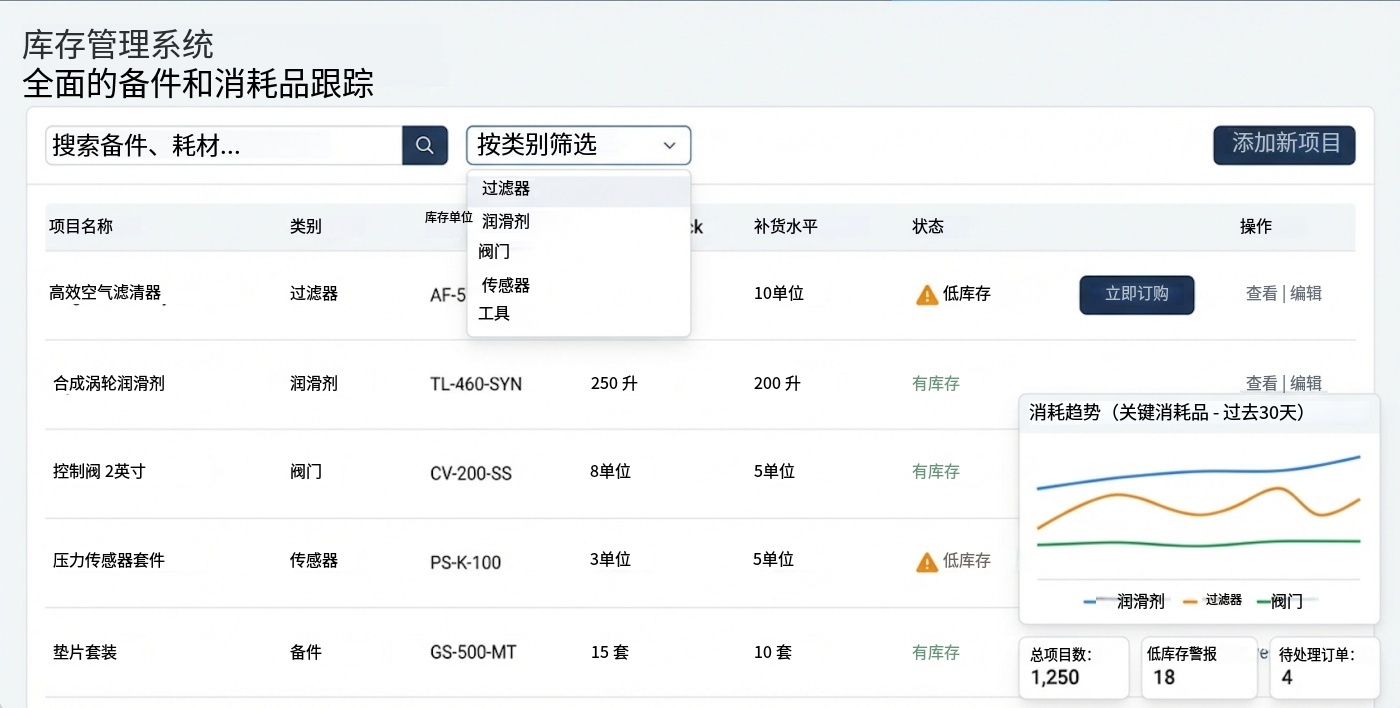This screenshot has width=1400, height=708.
Task: Click 低库存 status for 高效空气滤清器
Action: pyautogui.click(x=967, y=294)
